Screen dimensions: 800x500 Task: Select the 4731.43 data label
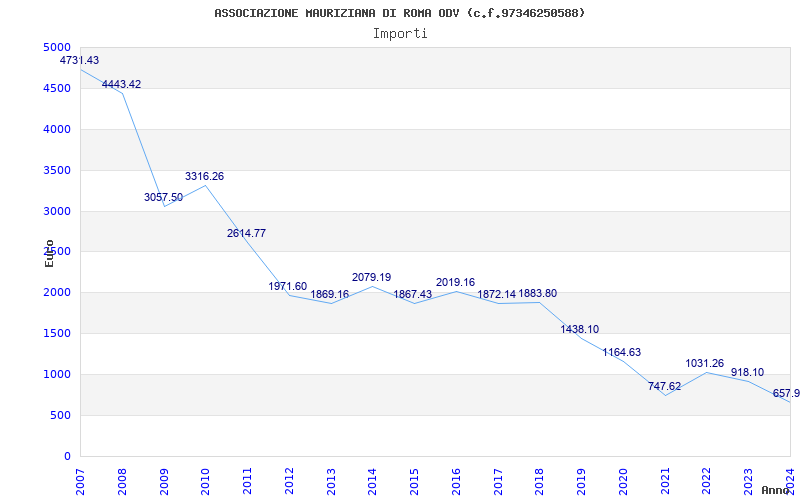coord(80,60)
